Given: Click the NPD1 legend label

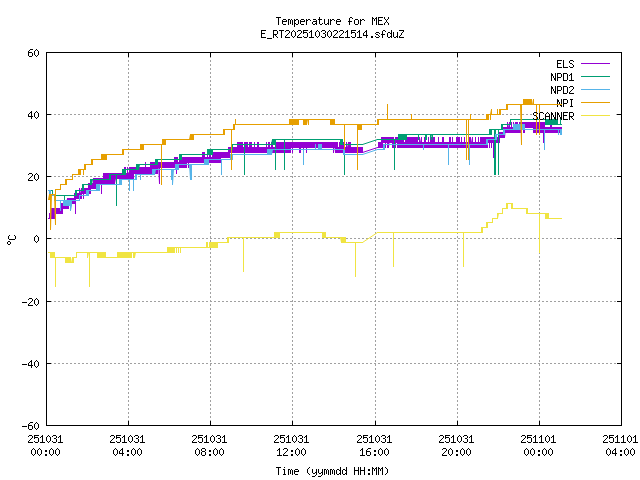Looking at the screenshot, I should pyautogui.click(x=561, y=77).
